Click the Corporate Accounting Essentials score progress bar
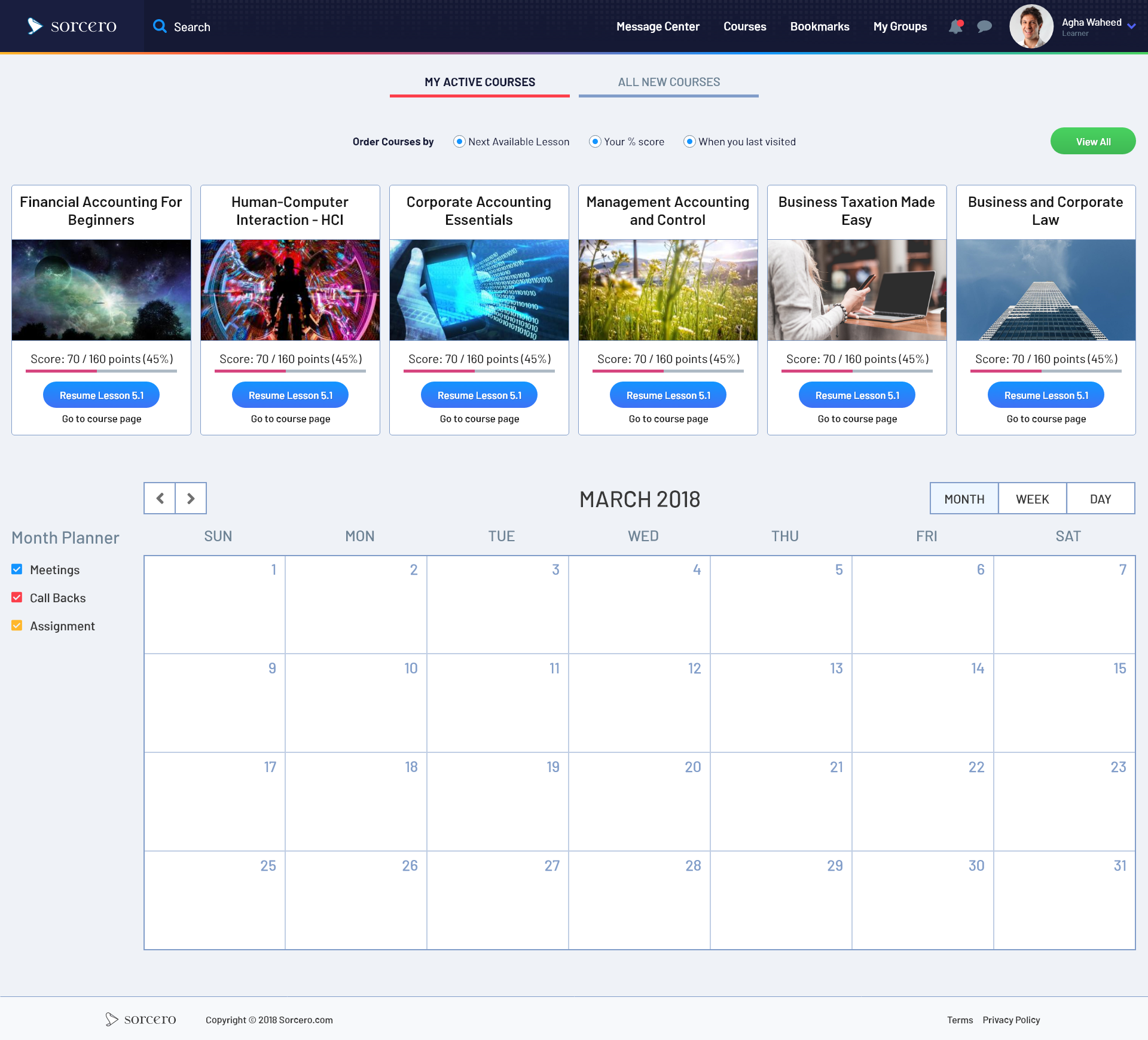The image size is (1148, 1040). tap(479, 371)
